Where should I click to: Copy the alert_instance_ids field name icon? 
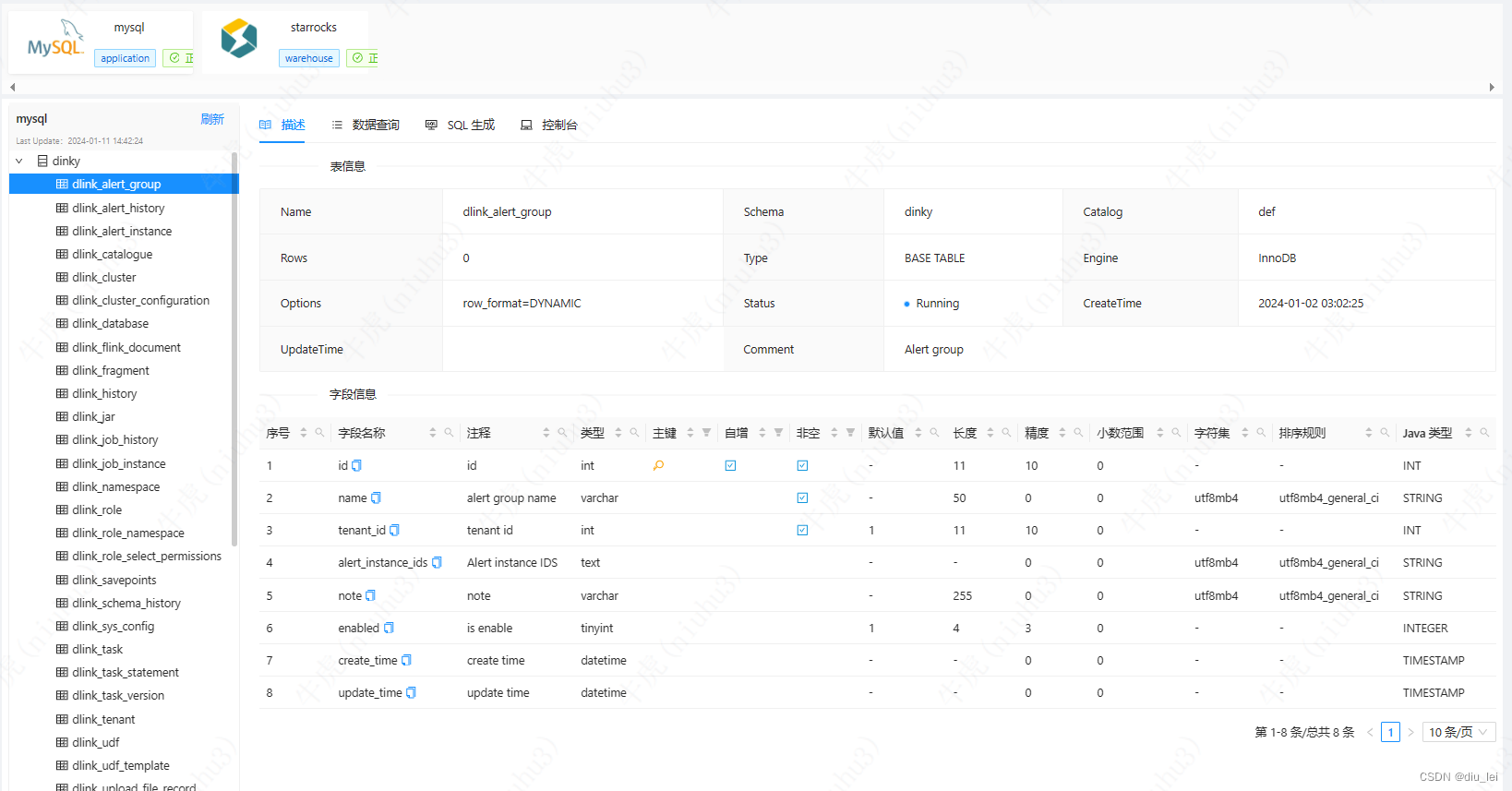[437, 563]
